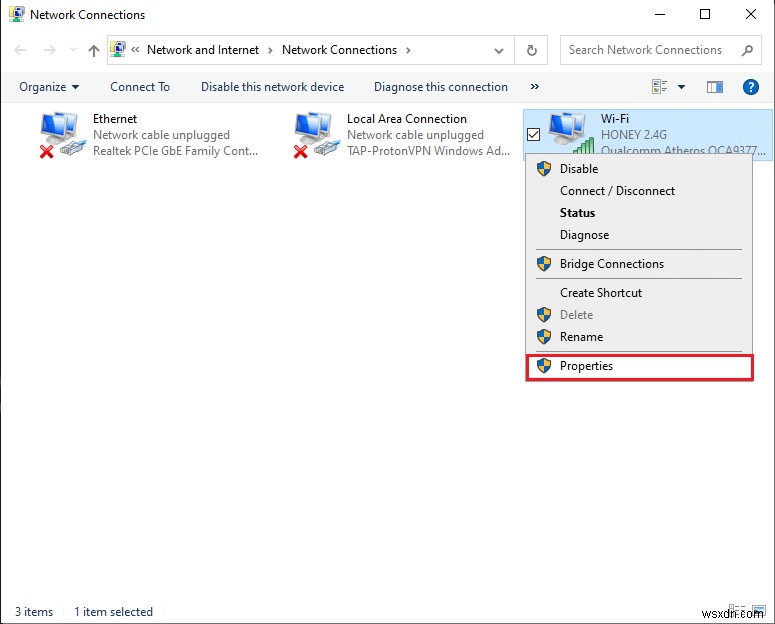The width and height of the screenshot is (775, 624).
Task: Click the 3 items status bar text
Action: click(34, 612)
